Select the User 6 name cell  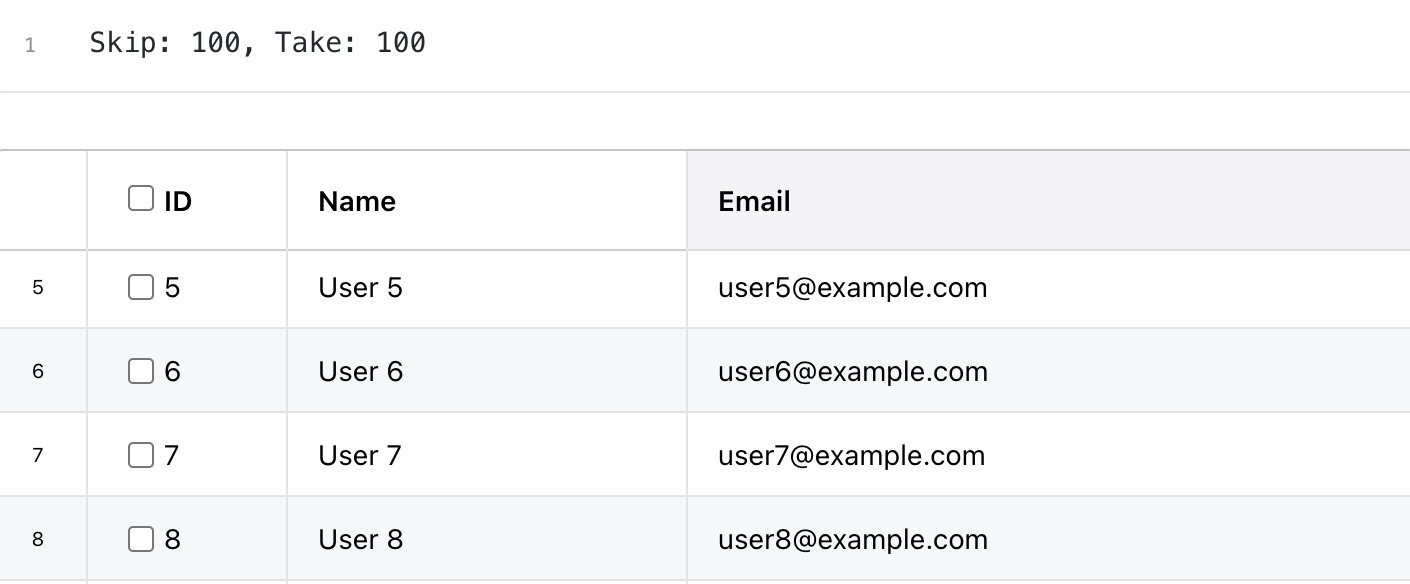360,372
